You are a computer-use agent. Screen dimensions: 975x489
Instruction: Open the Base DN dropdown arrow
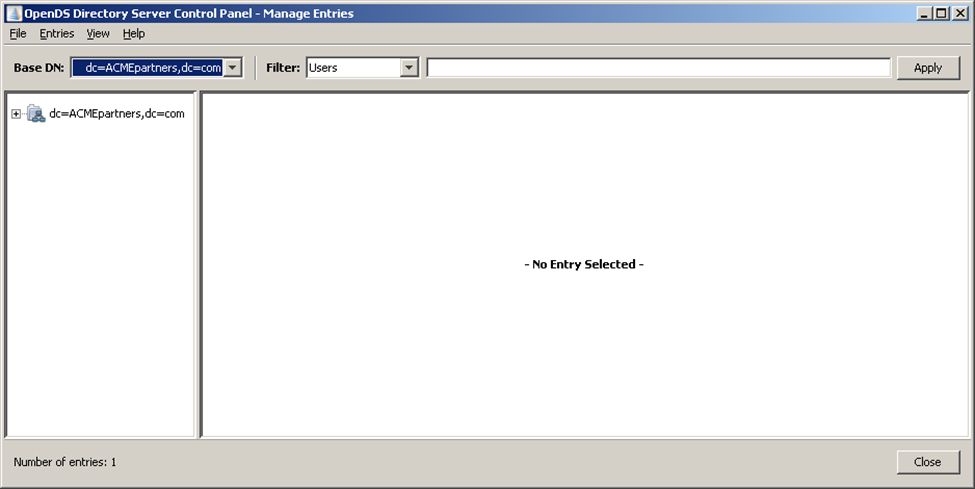[x=232, y=68]
